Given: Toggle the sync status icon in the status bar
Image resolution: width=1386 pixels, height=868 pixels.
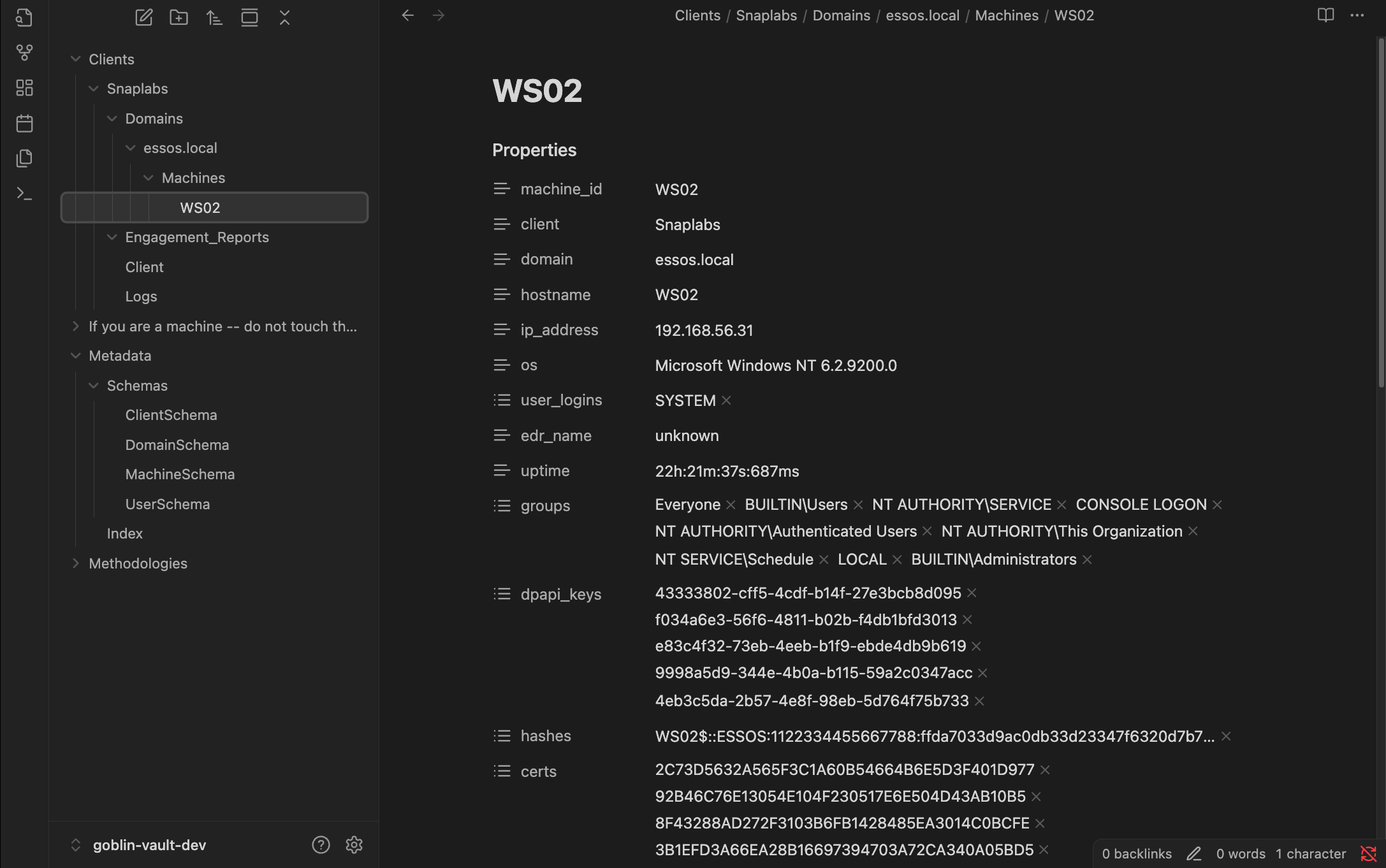Looking at the screenshot, I should [x=1368, y=853].
